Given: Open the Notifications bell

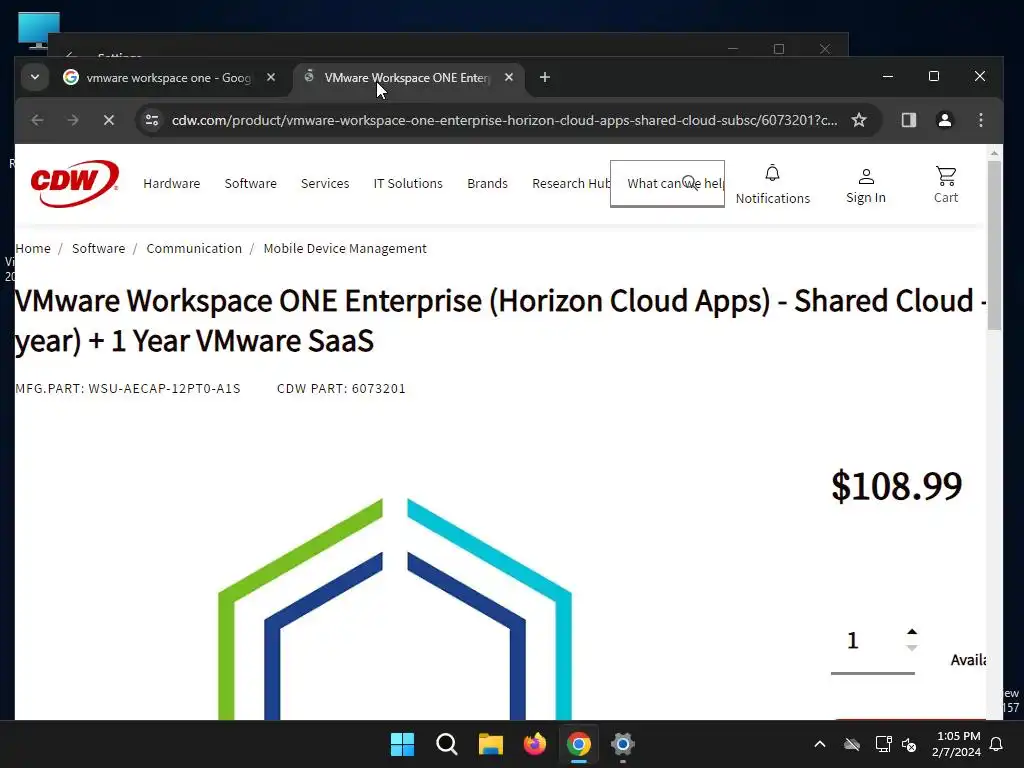Looking at the screenshot, I should 773,185.
